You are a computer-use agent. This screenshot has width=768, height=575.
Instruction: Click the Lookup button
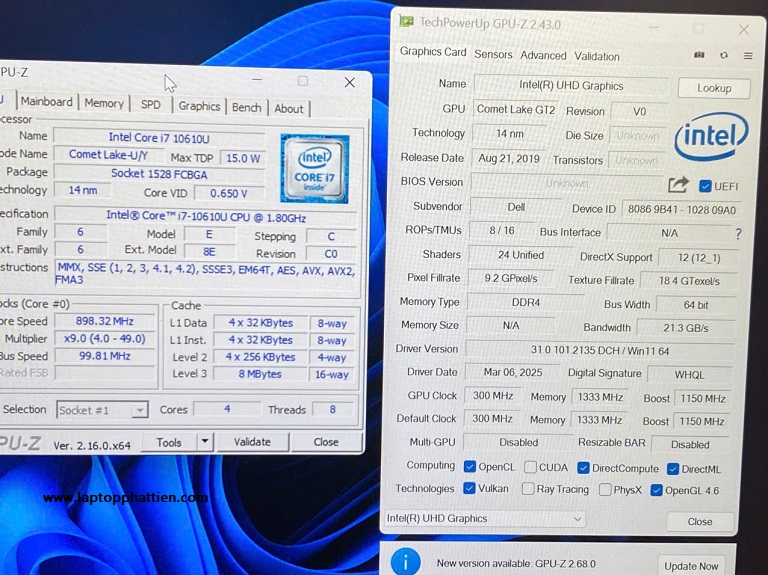pyautogui.click(x=713, y=88)
